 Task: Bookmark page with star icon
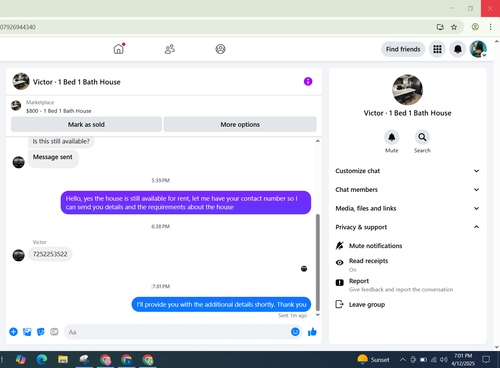click(x=454, y=27)
